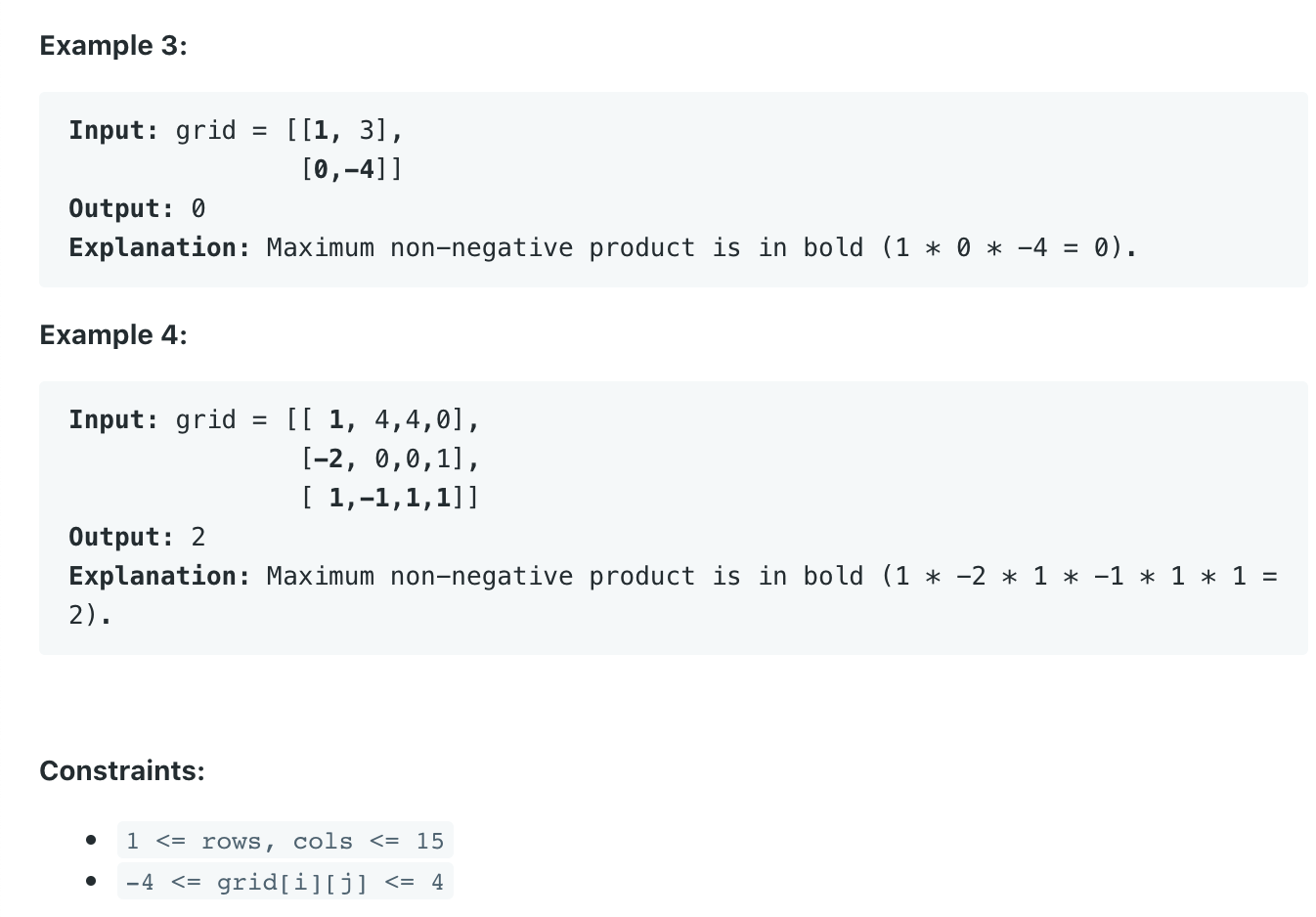The image size is (1316, 917).
Task: Click the grid[i][j] constraint code
Action: [285, 882]
